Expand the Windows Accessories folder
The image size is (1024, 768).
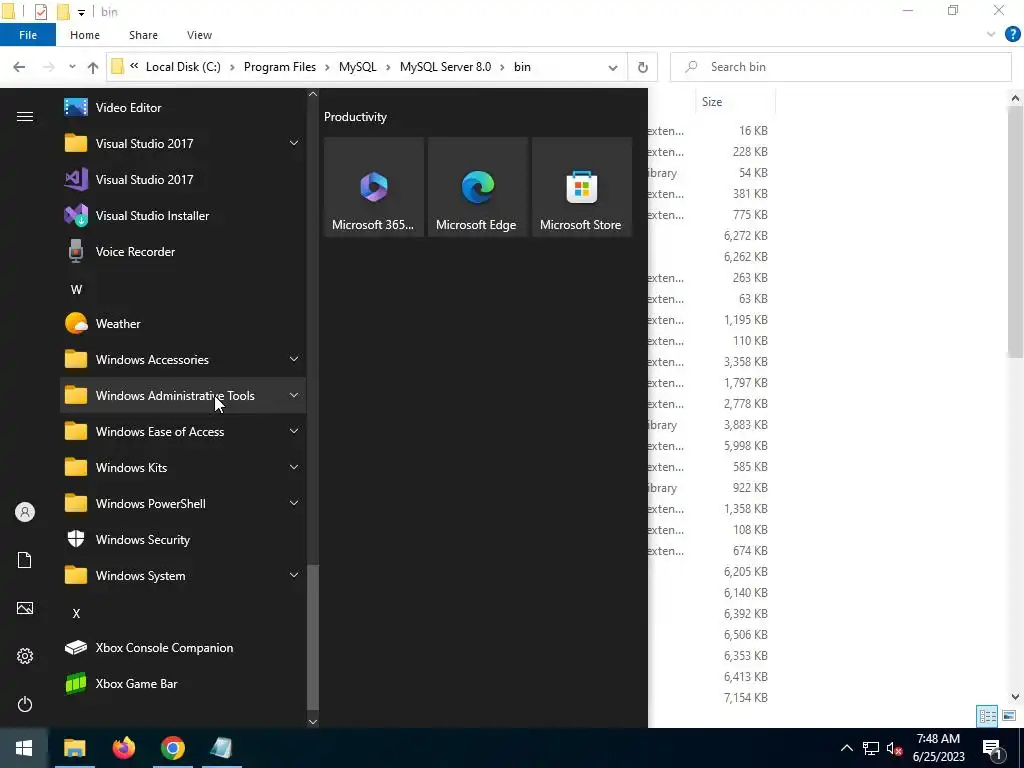point(183,360)
